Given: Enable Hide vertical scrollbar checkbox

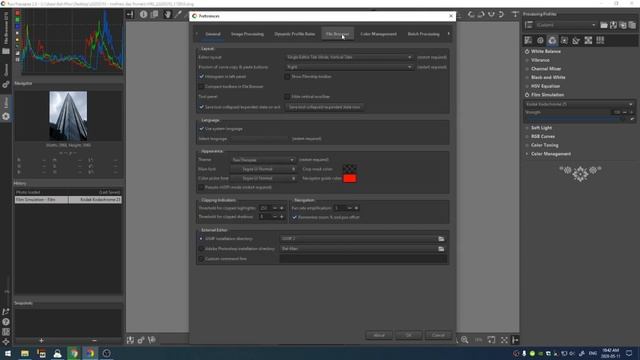Looking at the screenshot, I should tap(287, 97).
